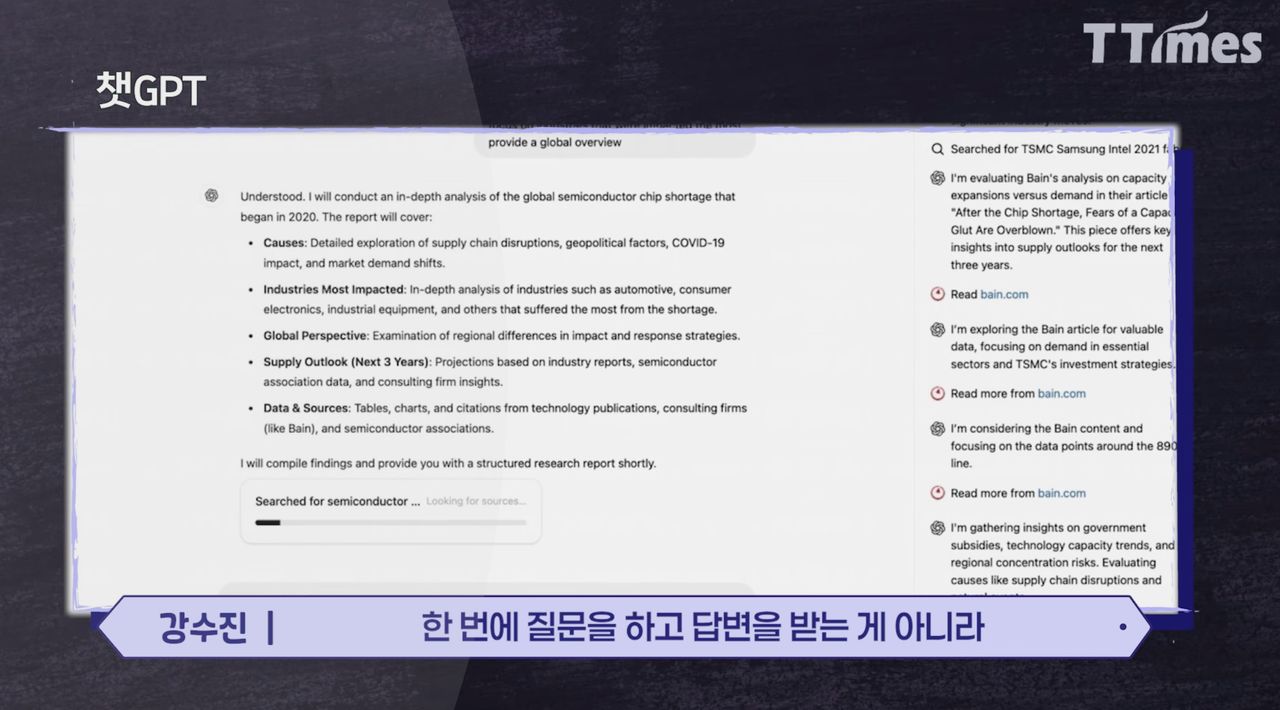The height and width of the screenshot is (710, 1280).
Task: Open bain.com link under the "considering the Bain content" note
Action: (1061, 493)
